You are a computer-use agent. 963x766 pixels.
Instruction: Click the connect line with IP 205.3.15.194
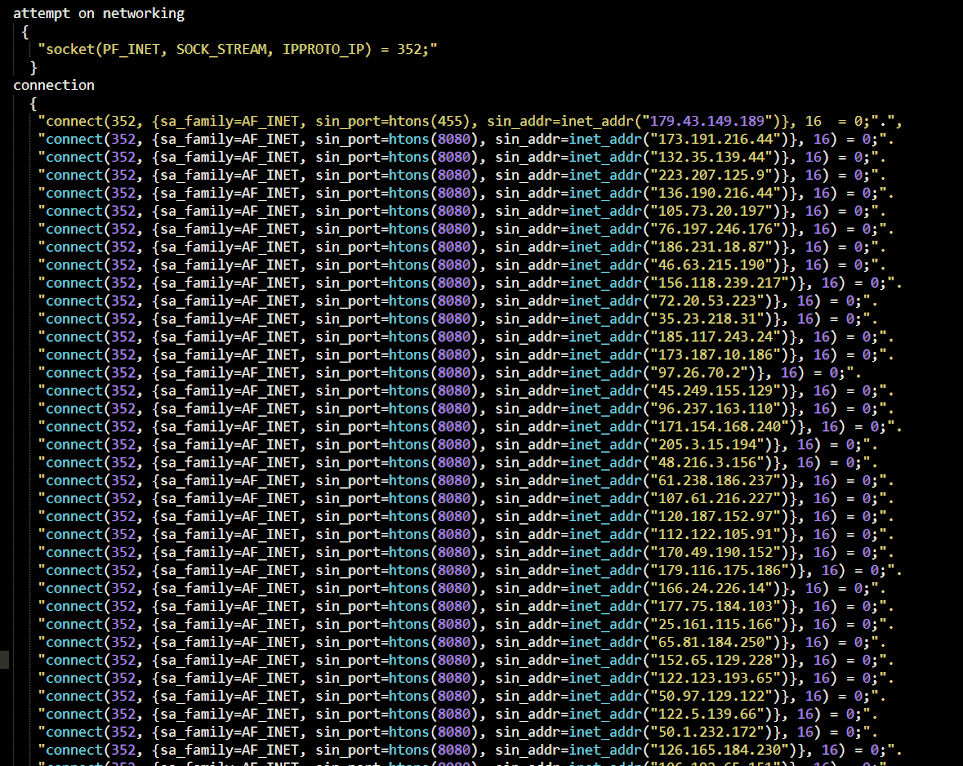tap(458, 445)
